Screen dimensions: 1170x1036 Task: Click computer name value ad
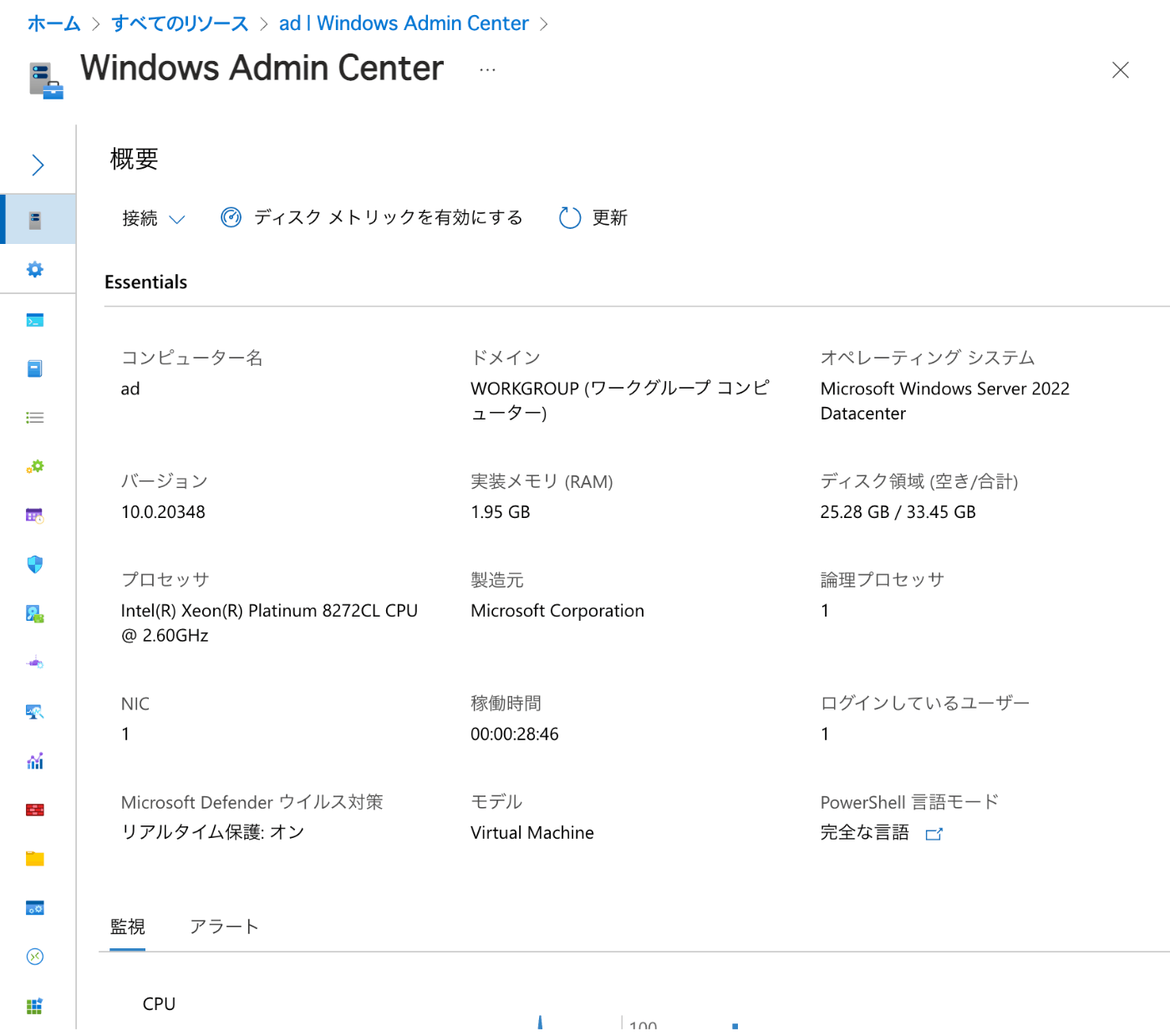[x=130, y=389]
